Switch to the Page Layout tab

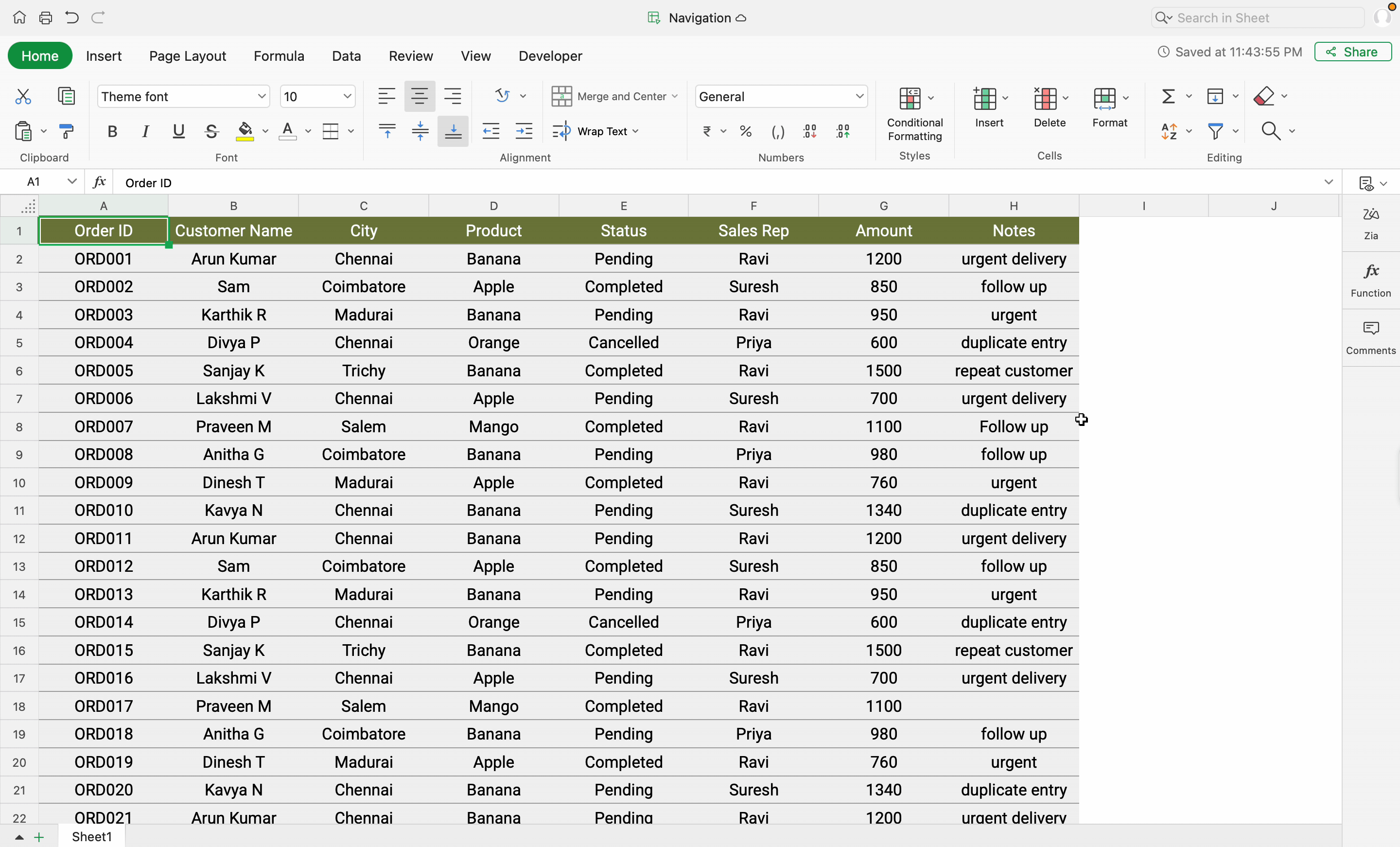coord(187,56)
